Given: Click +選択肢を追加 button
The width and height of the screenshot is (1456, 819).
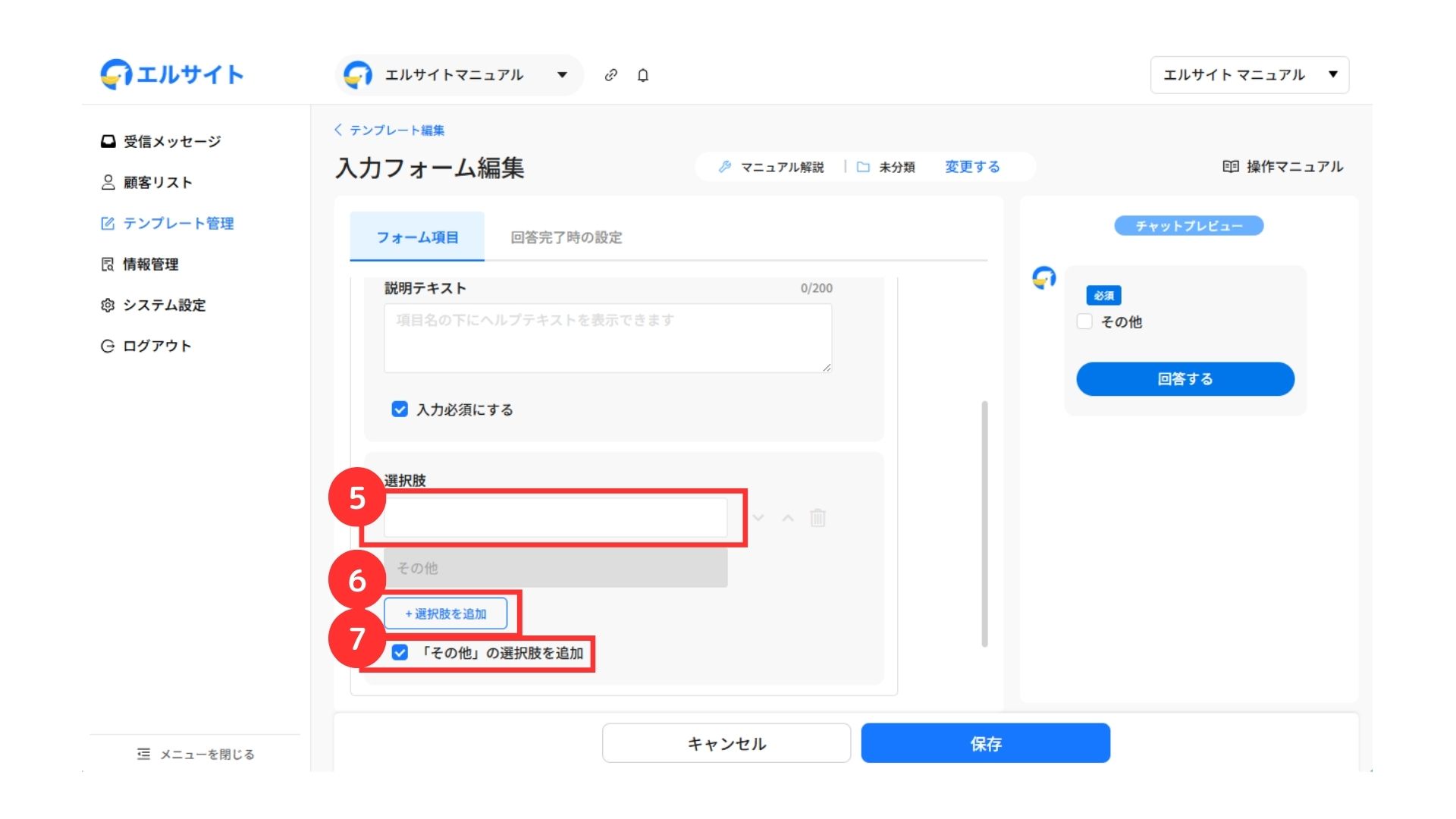Looking at the screenshot, I should tap(445, 613).
